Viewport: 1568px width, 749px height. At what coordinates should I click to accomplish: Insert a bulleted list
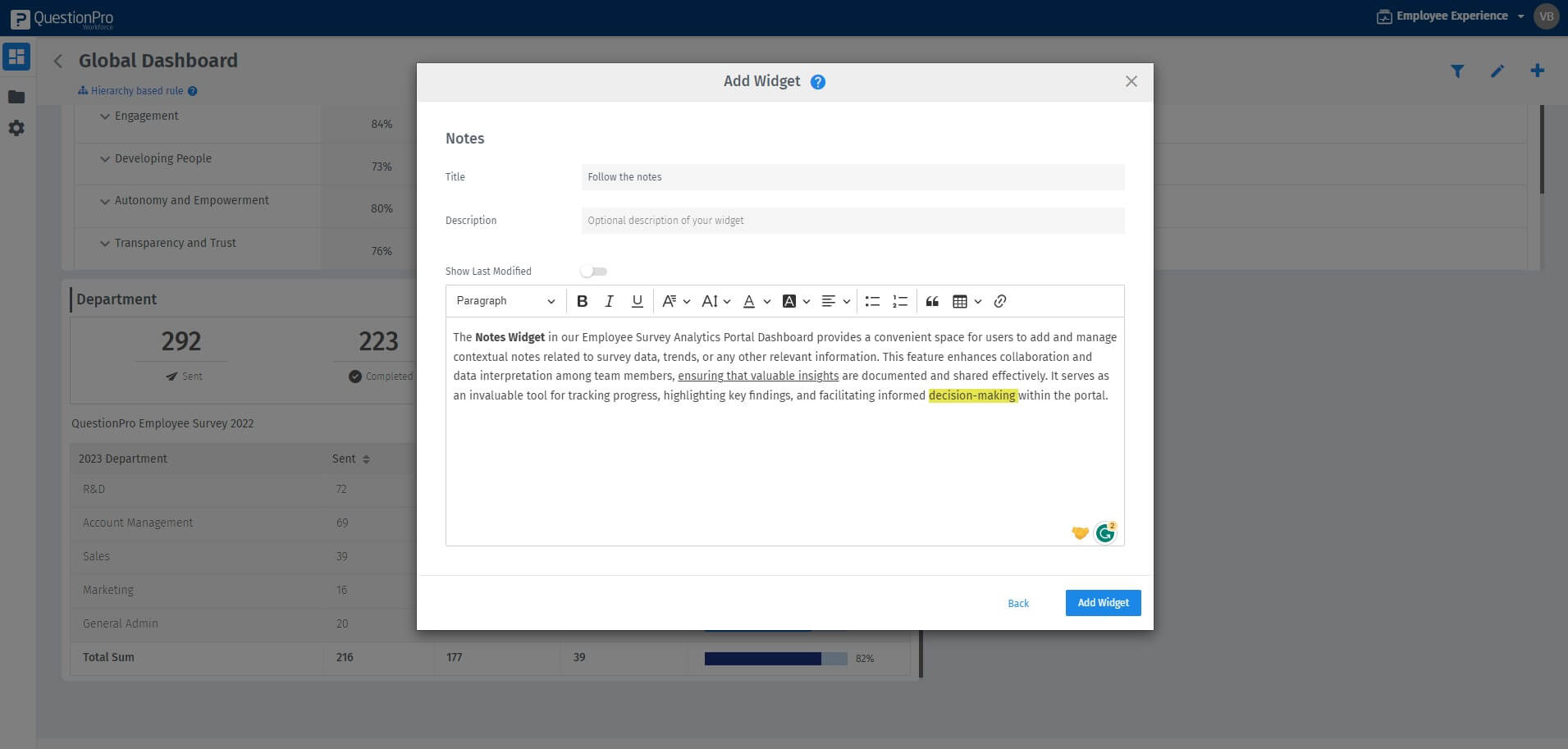click(872, 301)
